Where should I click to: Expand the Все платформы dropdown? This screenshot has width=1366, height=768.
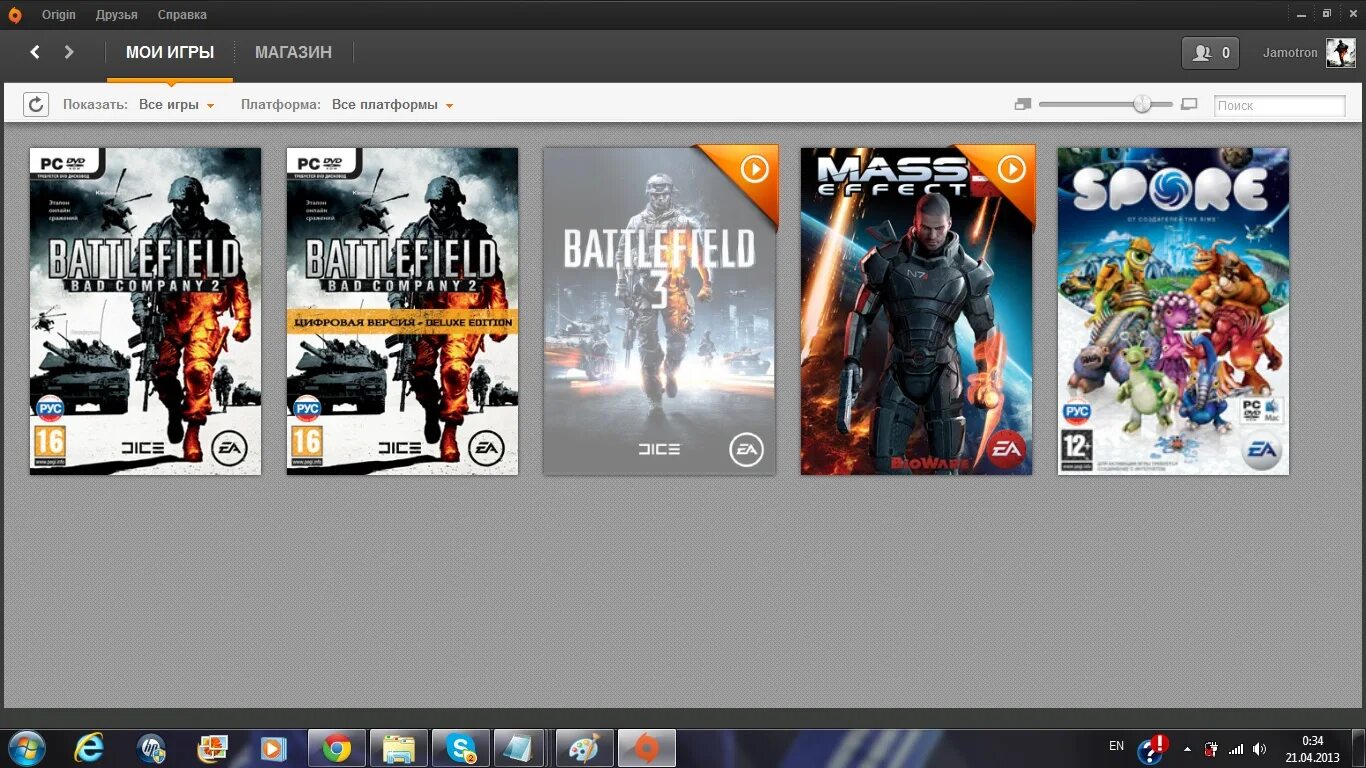coord(393,105)
